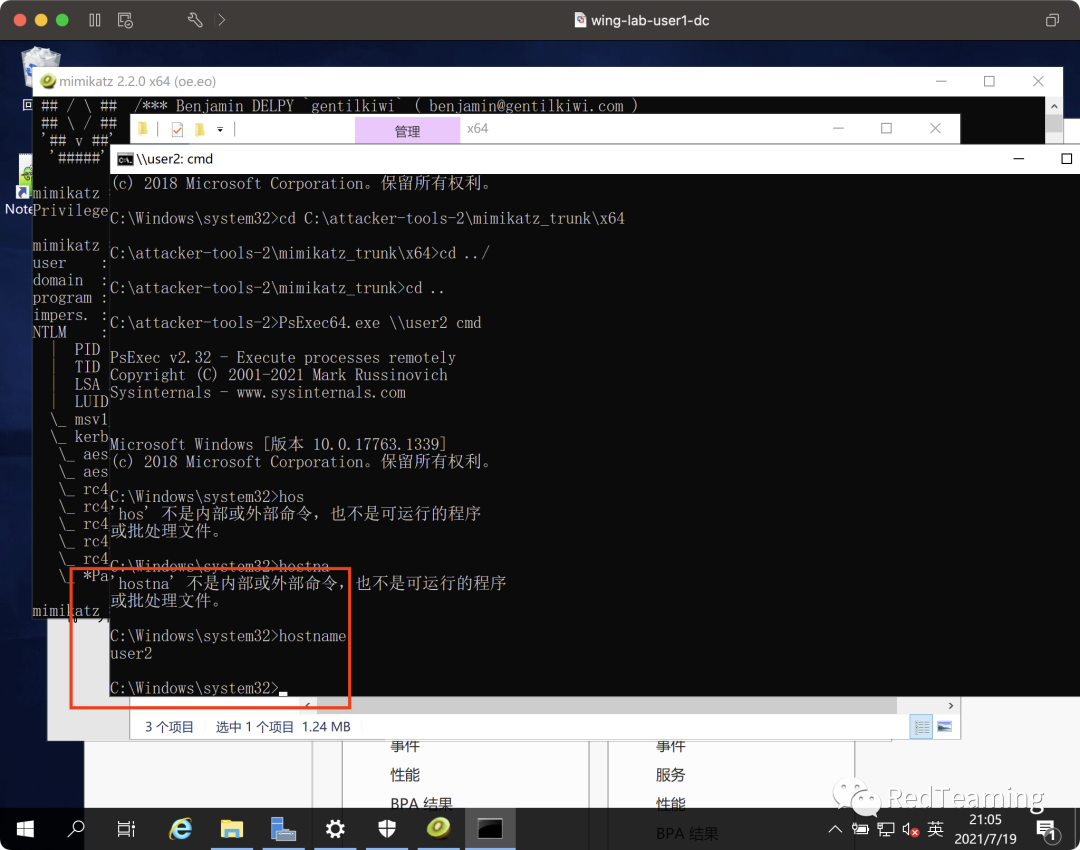Click the New Folder icon in Explorer toolbar

tap(200, 129)
